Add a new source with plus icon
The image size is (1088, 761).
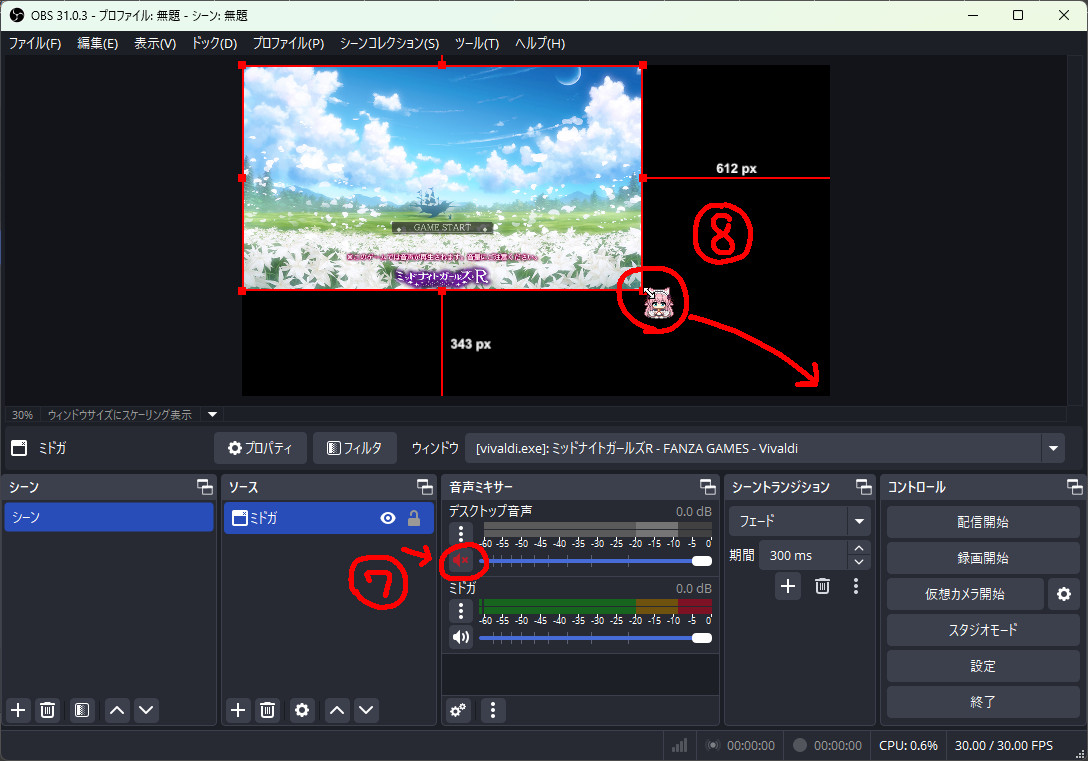238,710
